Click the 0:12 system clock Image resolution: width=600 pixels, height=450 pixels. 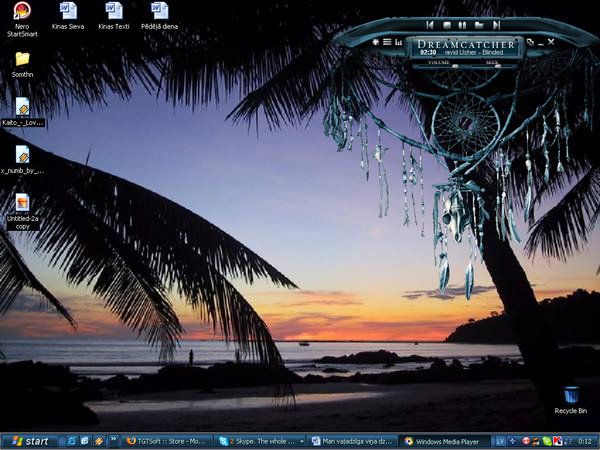click(x=585, y=442)
